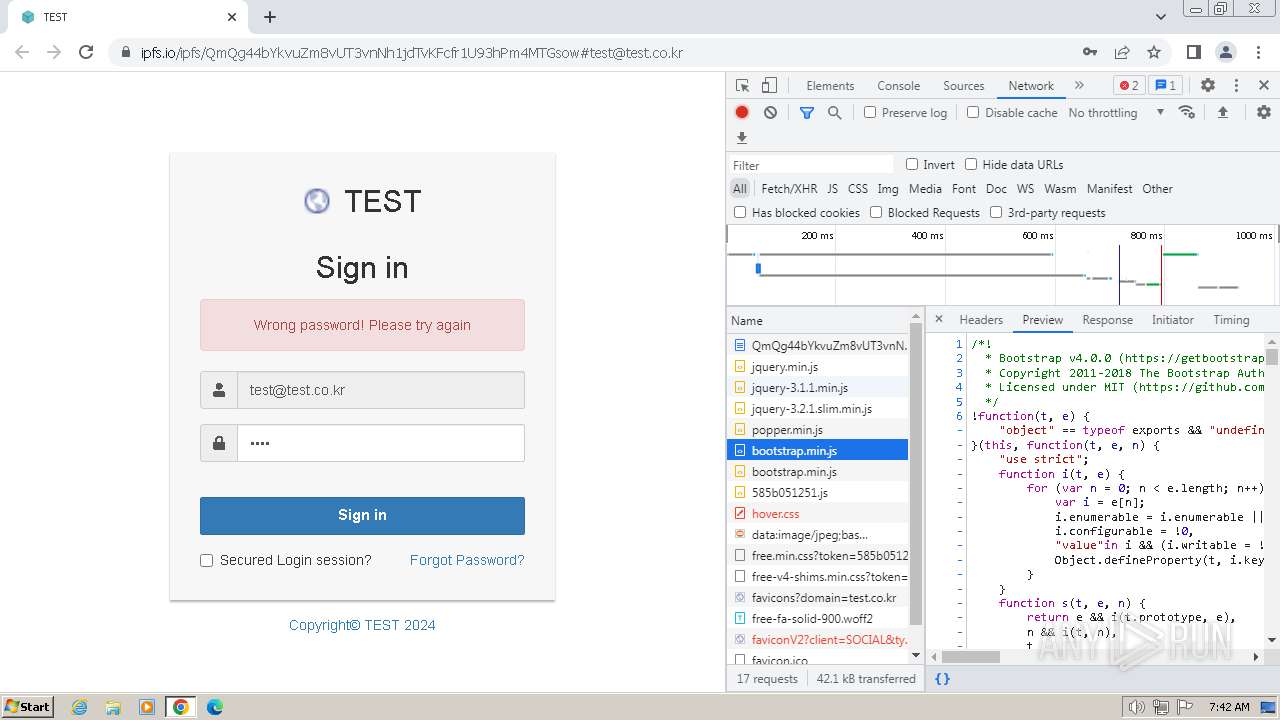Open the Response tab
This screenshot has height=720, width=1280.
click(x=1107, y=320)
